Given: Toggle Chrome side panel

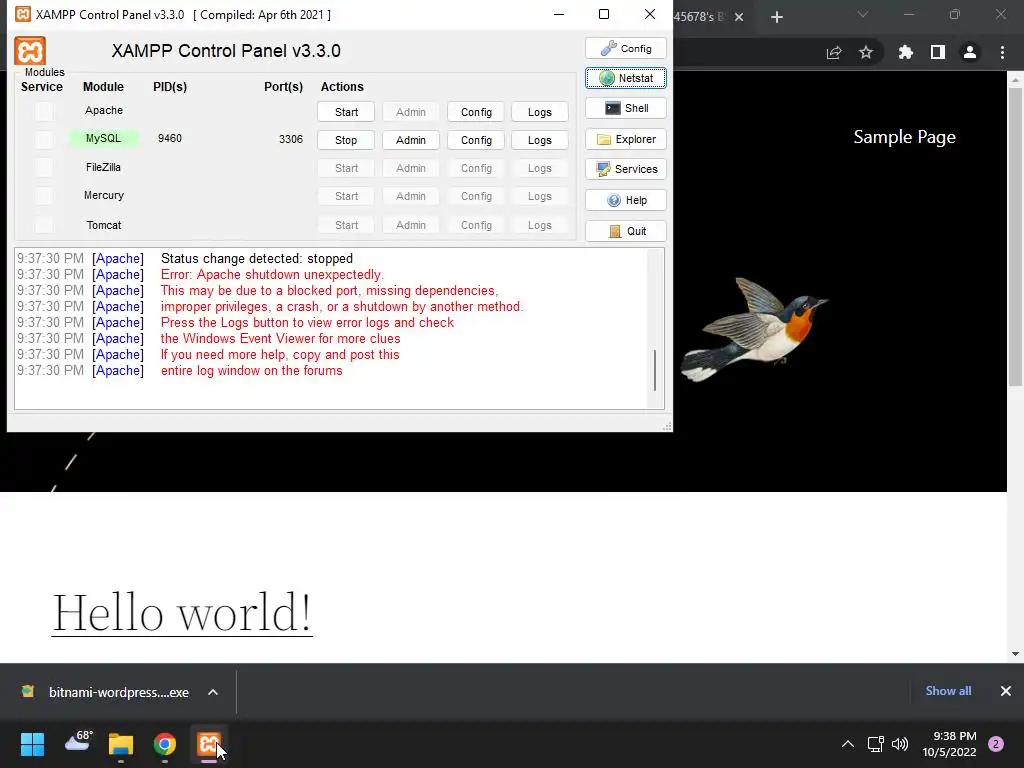Looking at the screenshot, I should (x=938, y=53).
